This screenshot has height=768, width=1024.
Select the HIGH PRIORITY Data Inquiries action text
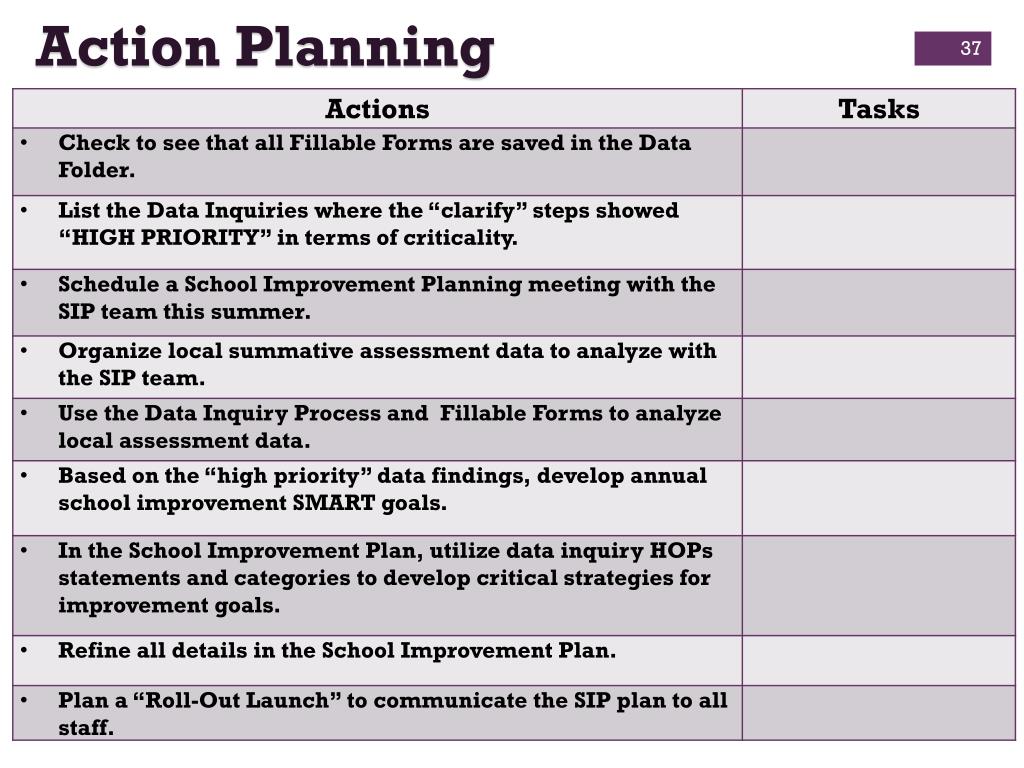coord(368,224)
